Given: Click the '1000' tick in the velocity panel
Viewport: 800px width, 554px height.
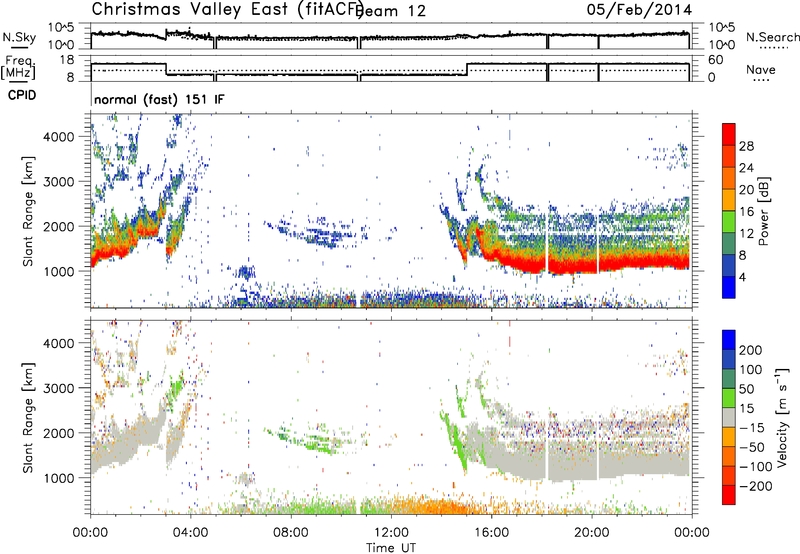Looking at the screenshot, I should click(58, 478).
